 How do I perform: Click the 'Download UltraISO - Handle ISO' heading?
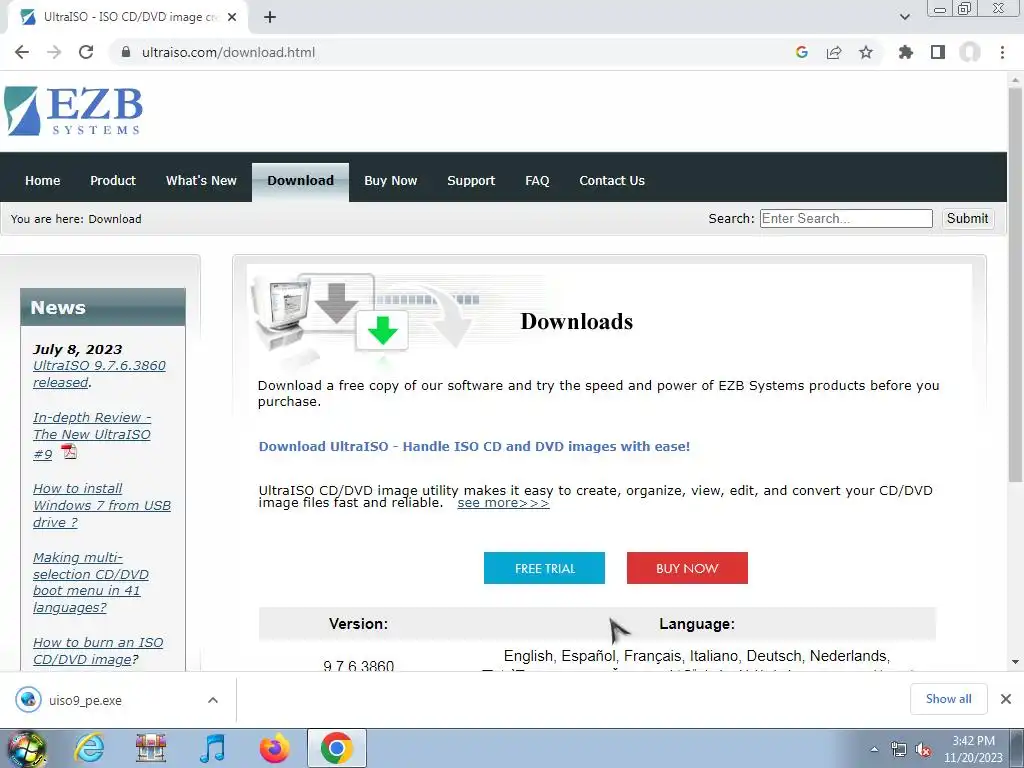474,446
